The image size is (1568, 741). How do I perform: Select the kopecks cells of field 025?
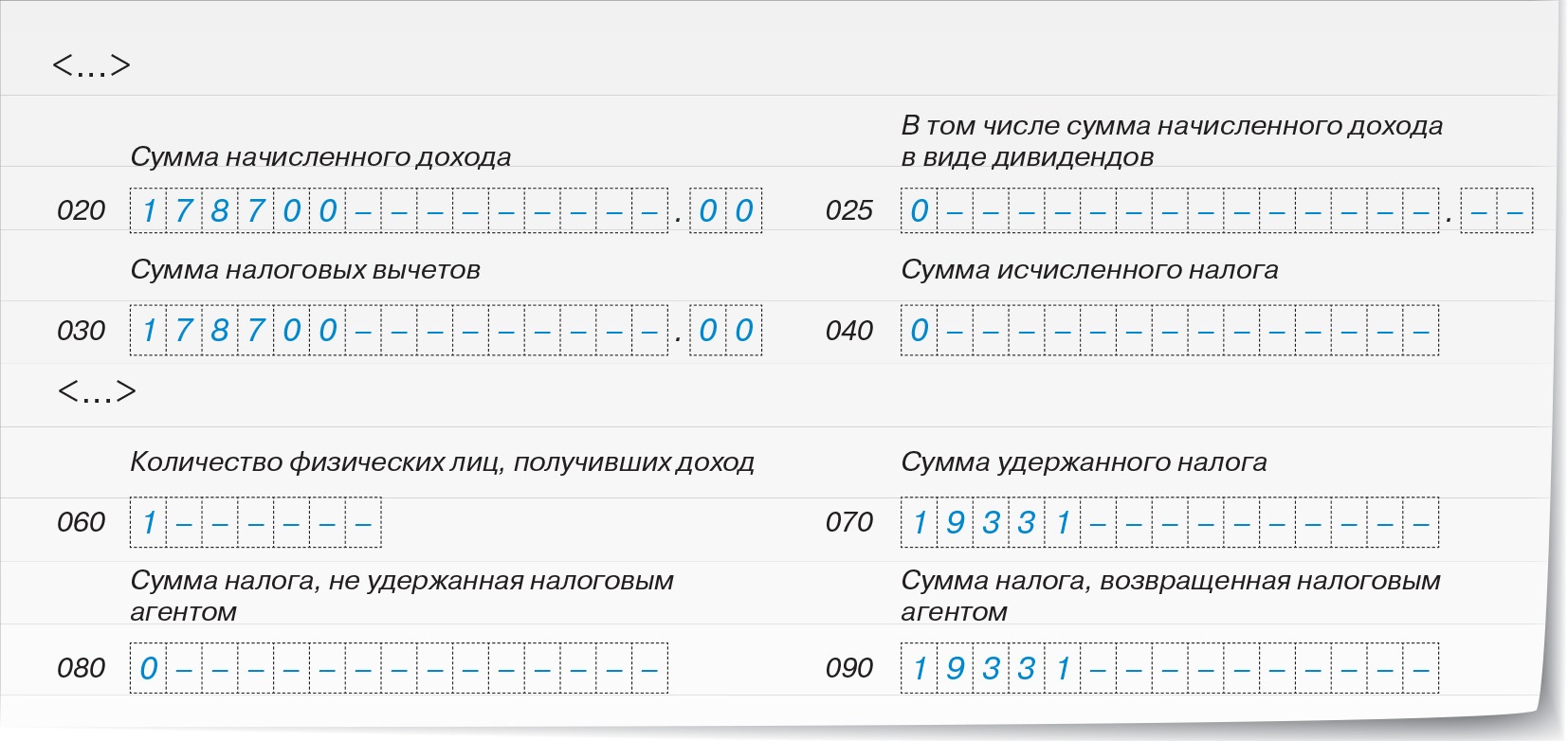[1497, 210]
